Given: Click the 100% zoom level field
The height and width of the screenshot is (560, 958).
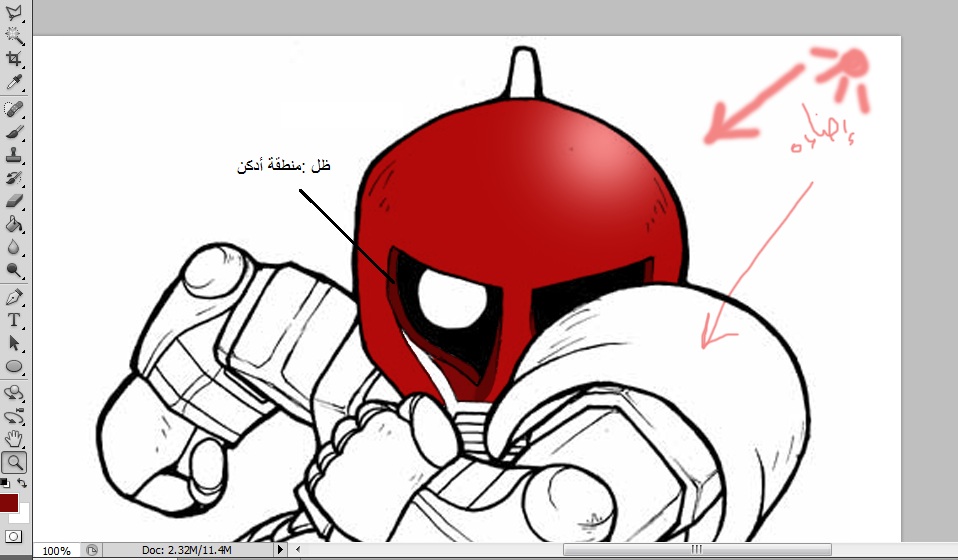Looking at the screenshot, I should pos(56,551).
